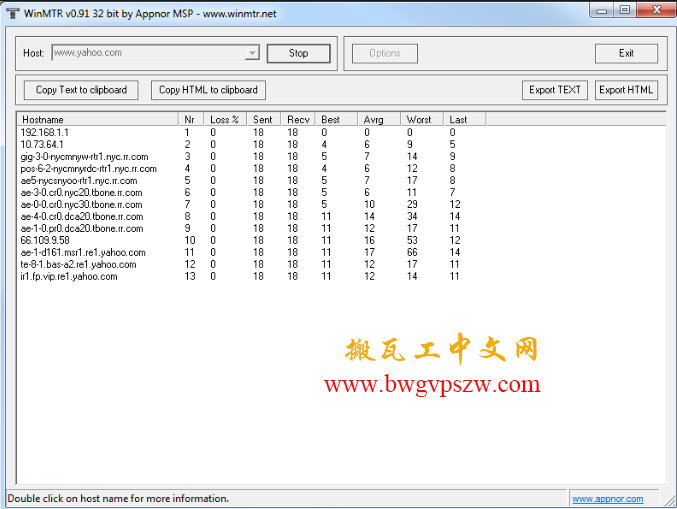Image resolution: width=677 pixels, height=509 pixels.
Task: Click the Avrg column header
Action: (x=379, y=120)
